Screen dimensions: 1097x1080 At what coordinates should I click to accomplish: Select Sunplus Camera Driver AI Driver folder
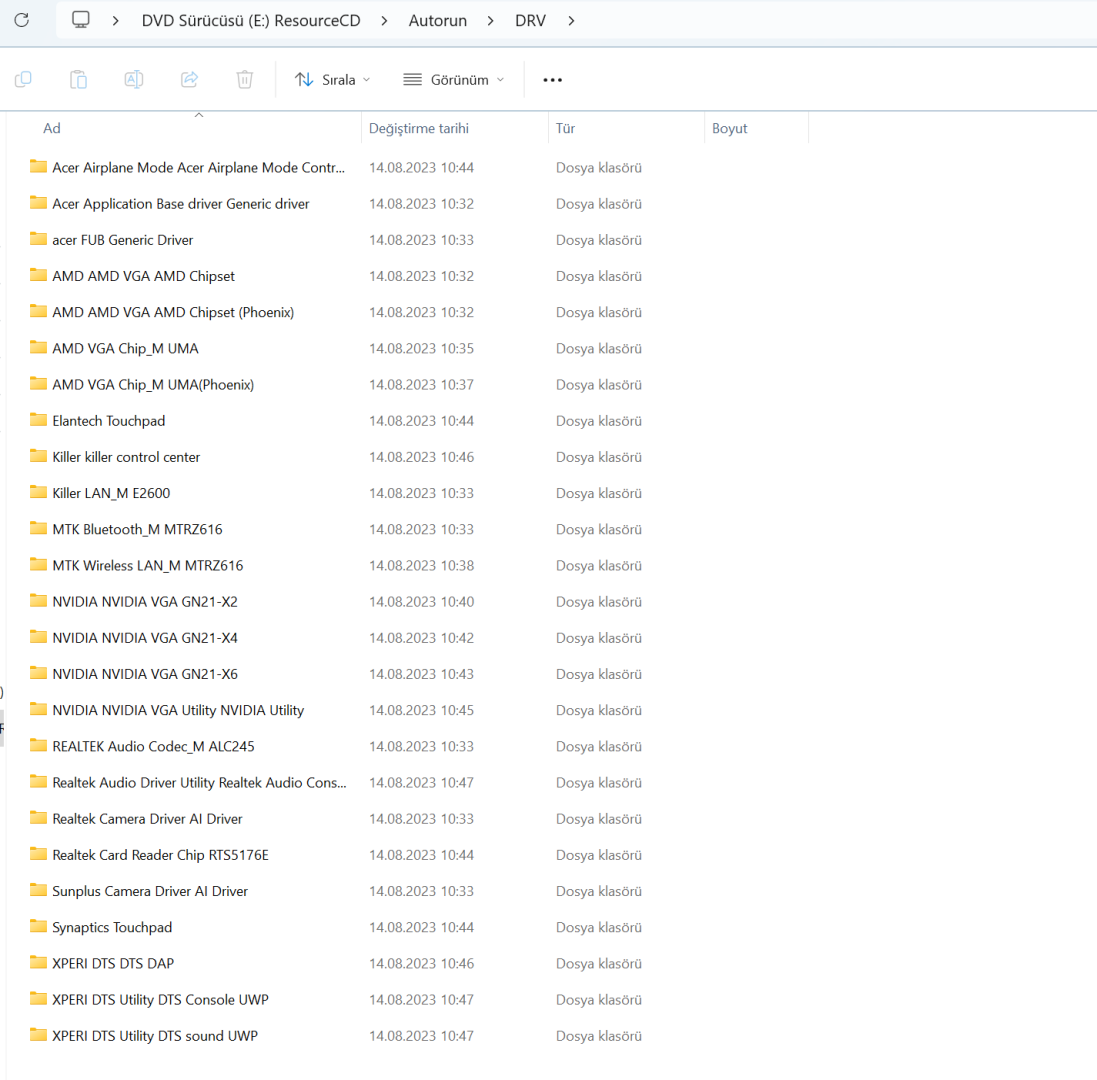pyautogui.click(x=150, y=891)
